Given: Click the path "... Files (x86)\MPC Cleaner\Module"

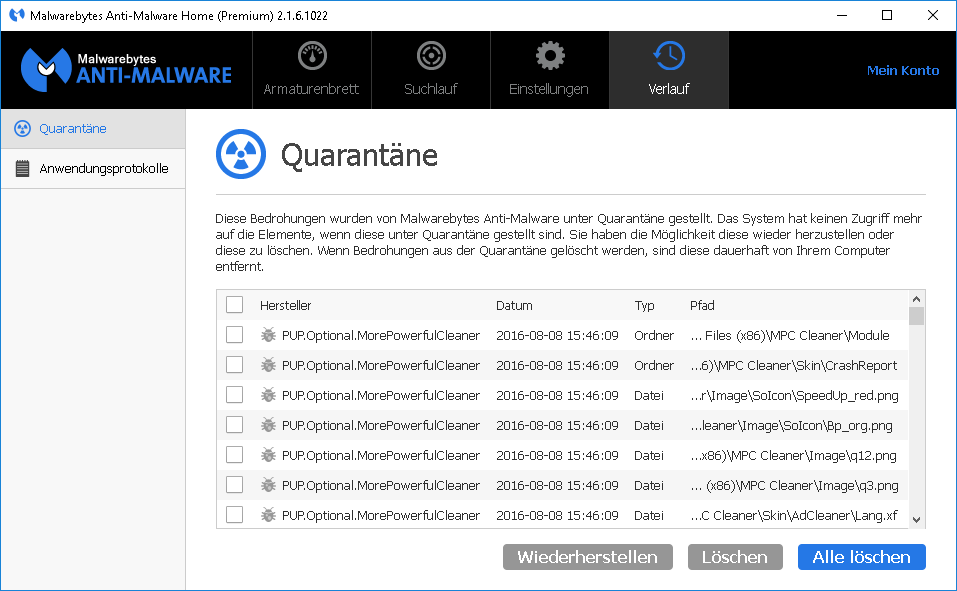Looking at the screenshot, I should (790, 335).
